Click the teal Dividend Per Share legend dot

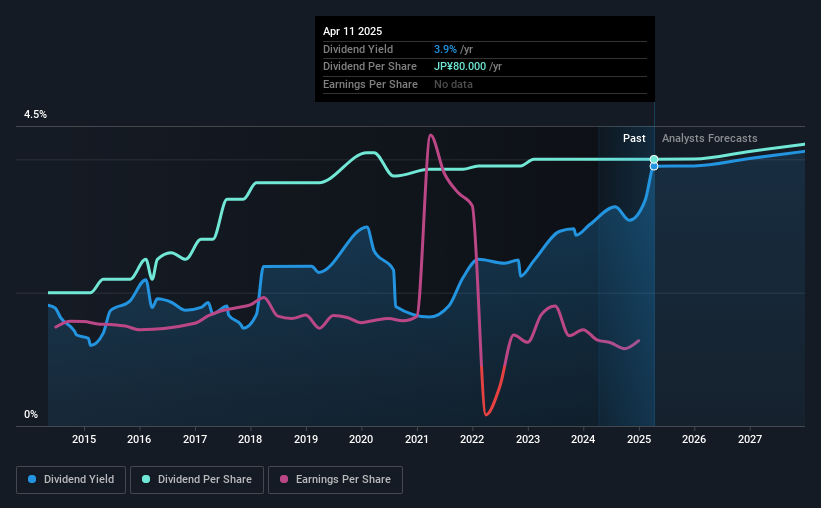click(x=146, y=479)
